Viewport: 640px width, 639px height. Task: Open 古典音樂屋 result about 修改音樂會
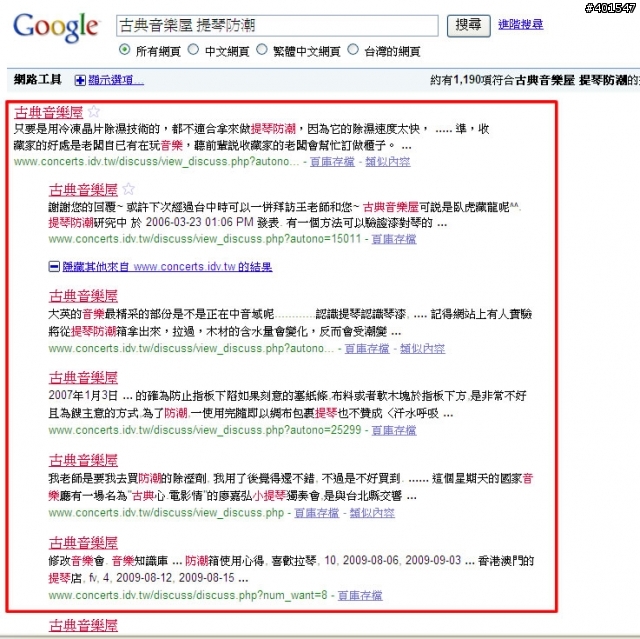tap(83, 543)
